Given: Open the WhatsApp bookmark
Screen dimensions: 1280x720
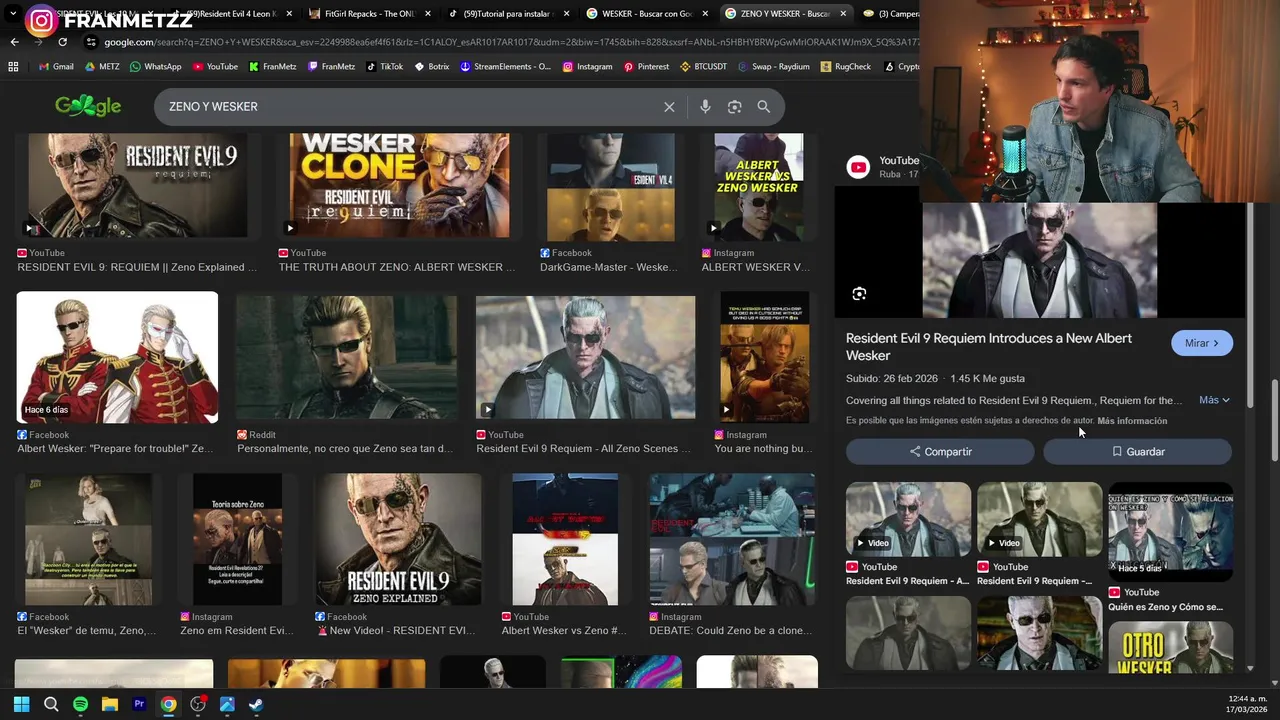Looking at the screenshot, I should pyautogui.click(x=155, y=67).
